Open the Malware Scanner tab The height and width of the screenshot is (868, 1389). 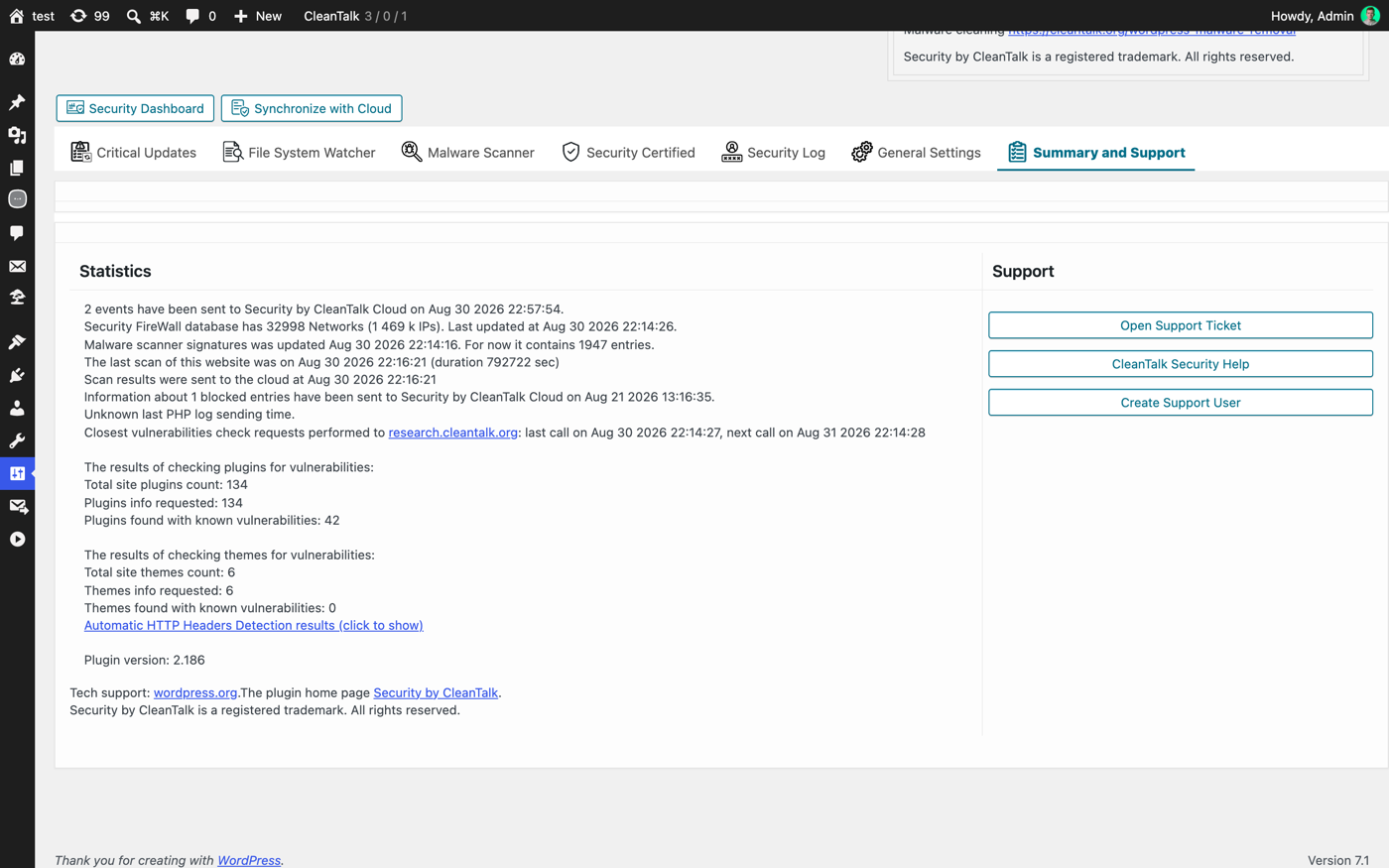[468, 152]
